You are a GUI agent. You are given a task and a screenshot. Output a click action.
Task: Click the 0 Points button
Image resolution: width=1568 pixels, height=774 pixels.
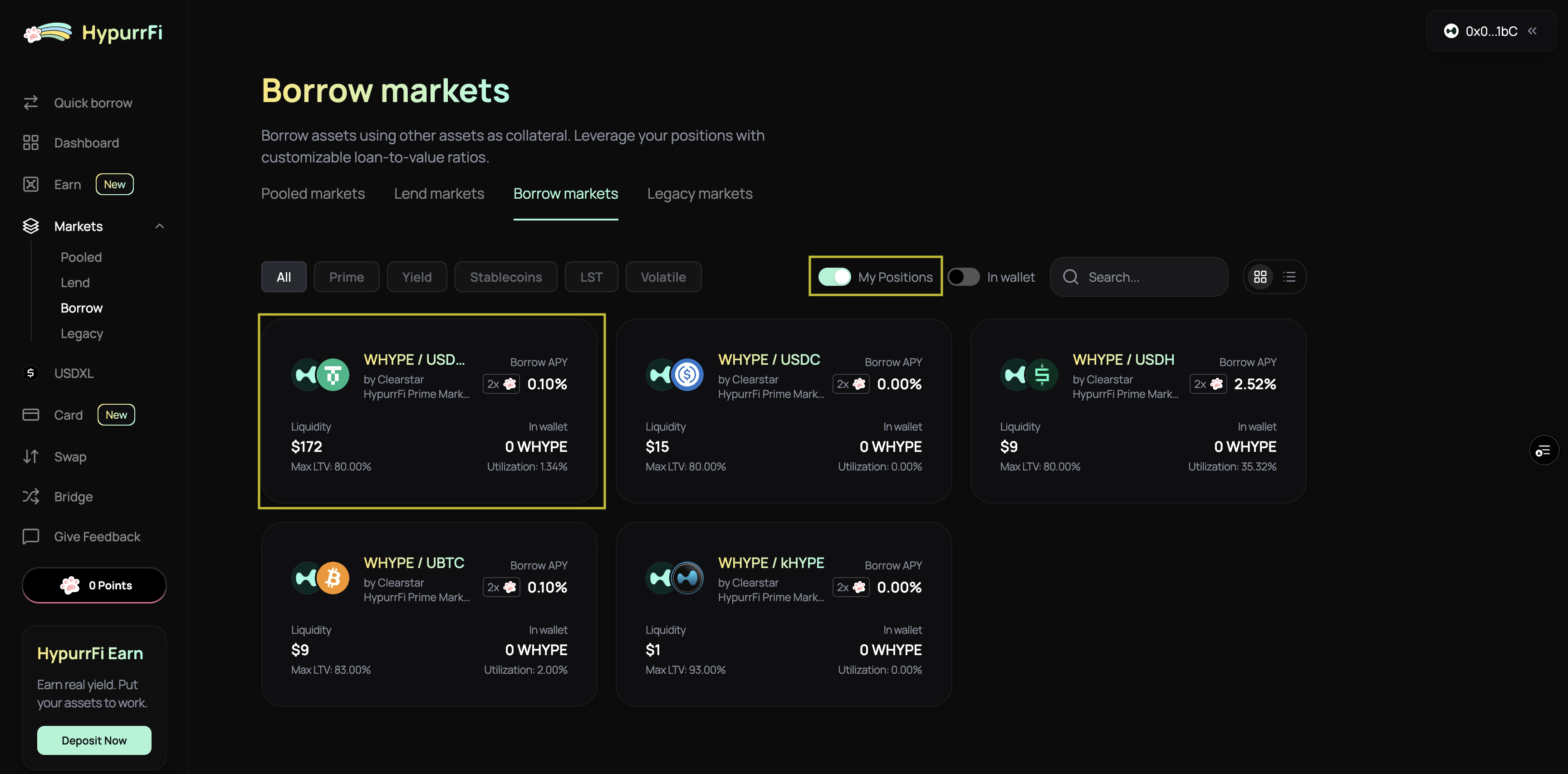pos(94,585)
